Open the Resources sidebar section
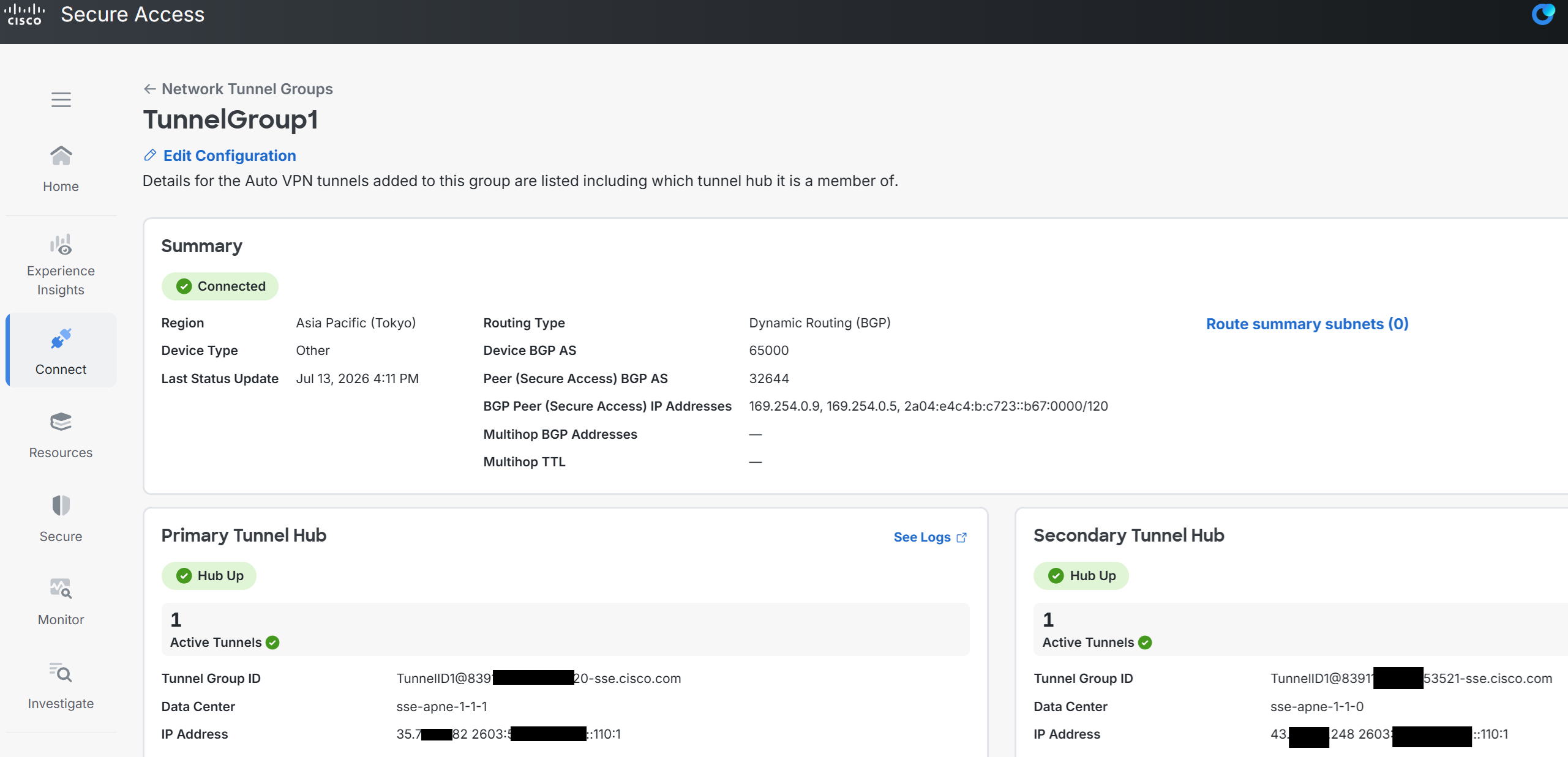This screenshot has width=1568, height=757. [61, 435]
